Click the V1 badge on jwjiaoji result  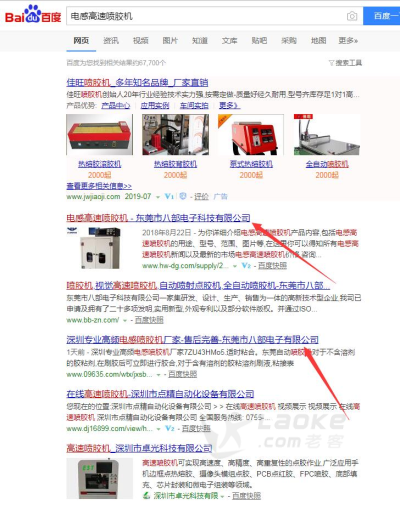(x=169, y=196)
